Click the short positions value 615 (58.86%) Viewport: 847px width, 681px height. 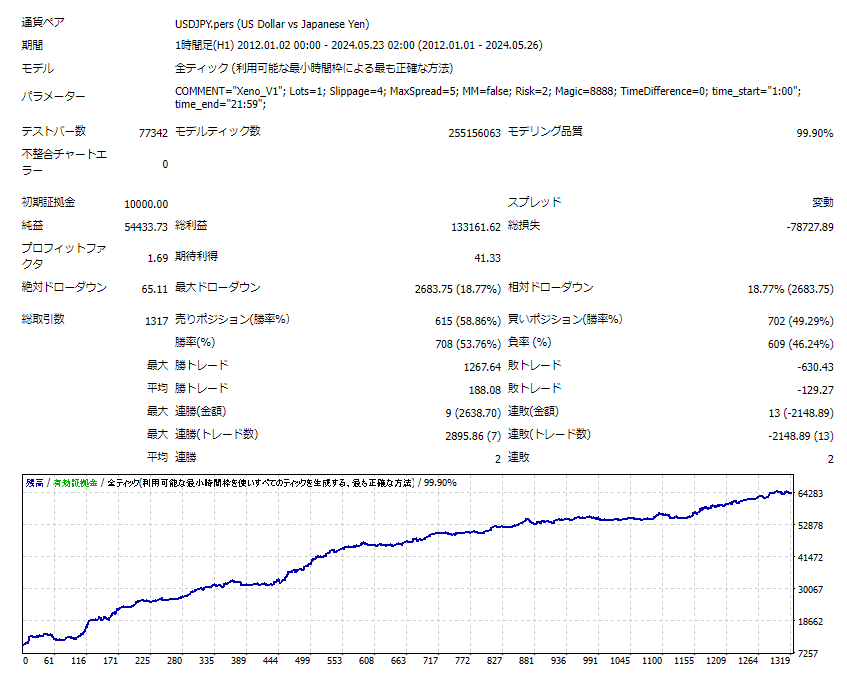click(468, 321)
